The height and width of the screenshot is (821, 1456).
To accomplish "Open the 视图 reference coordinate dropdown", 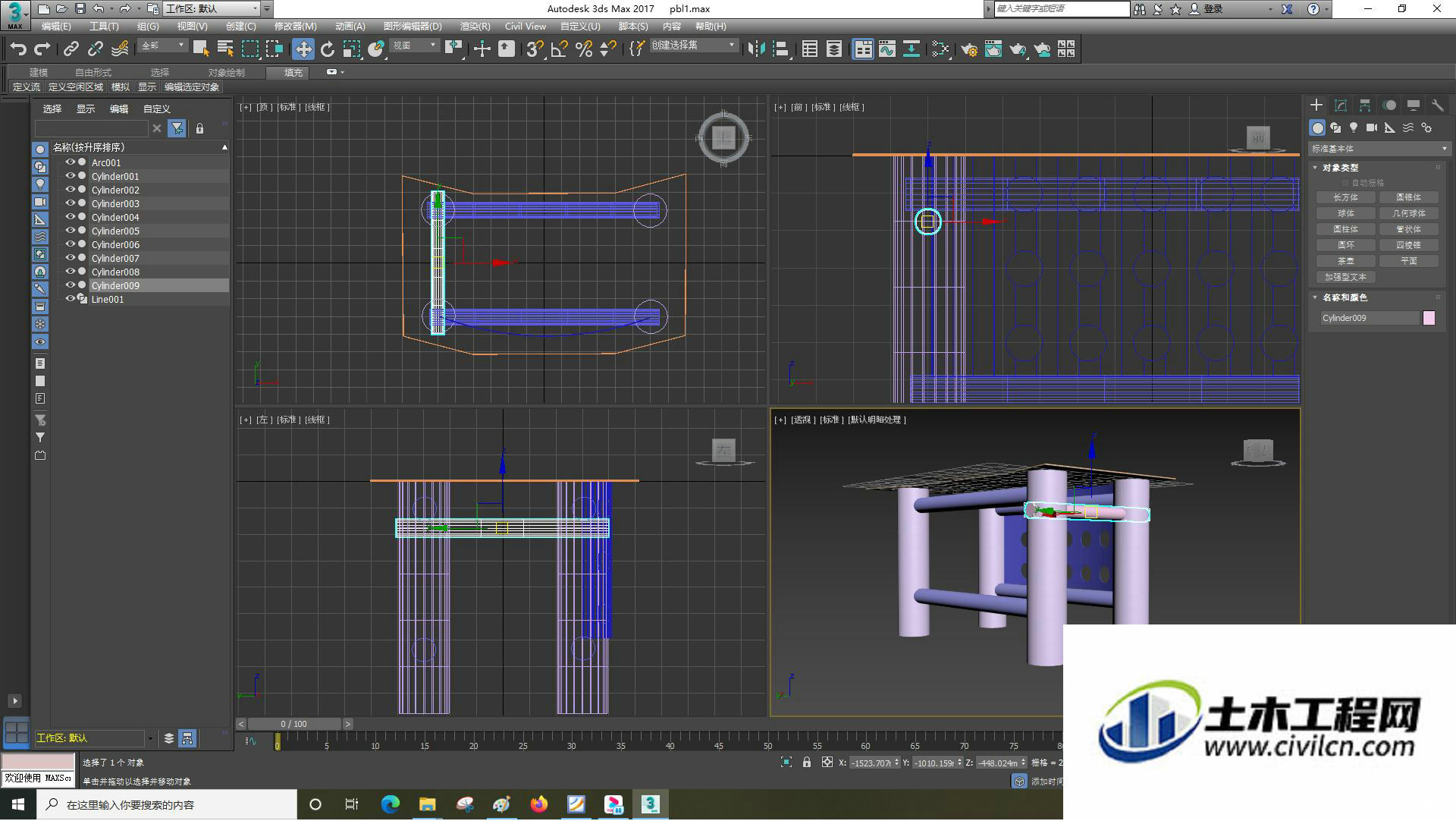I will click(415, 46).
